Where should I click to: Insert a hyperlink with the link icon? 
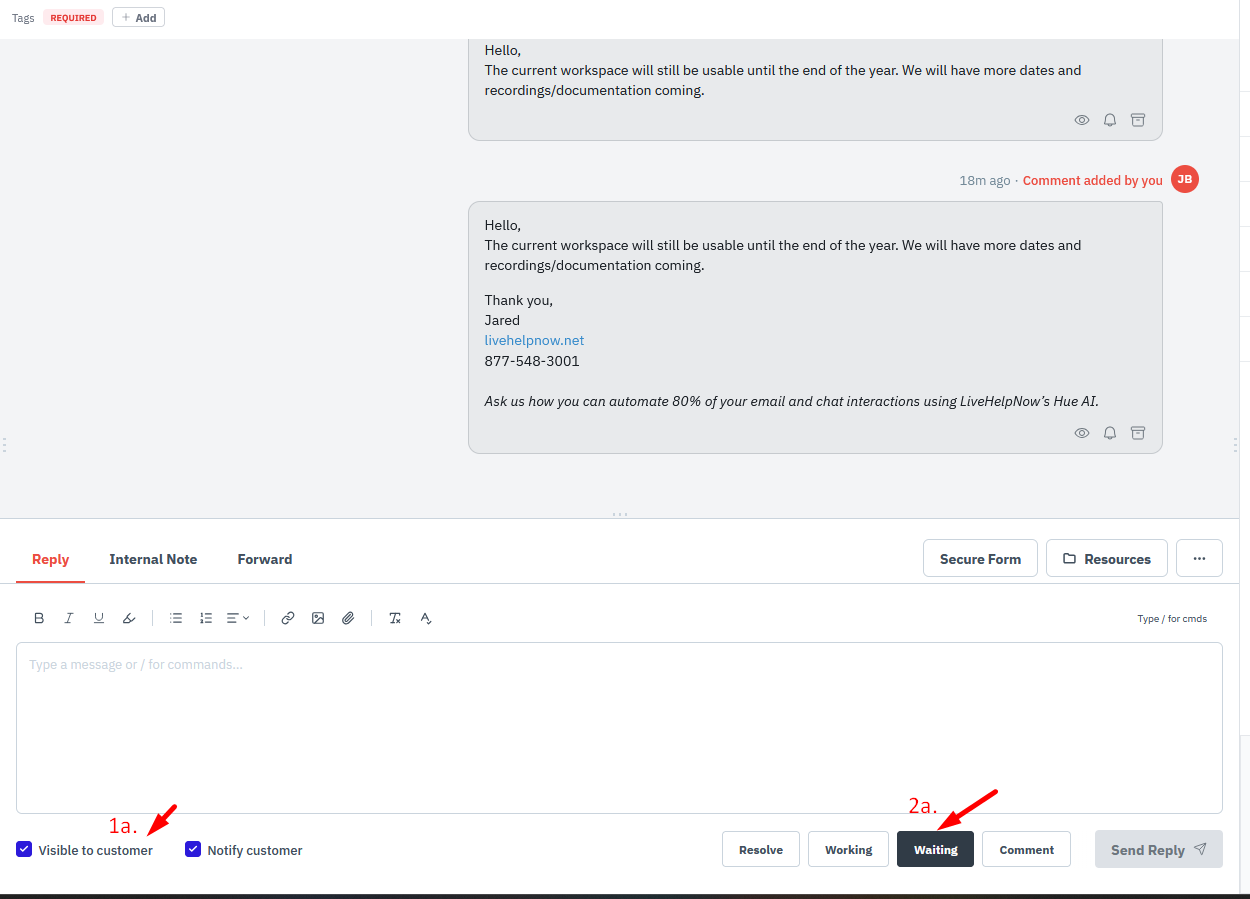coord(288,618)
